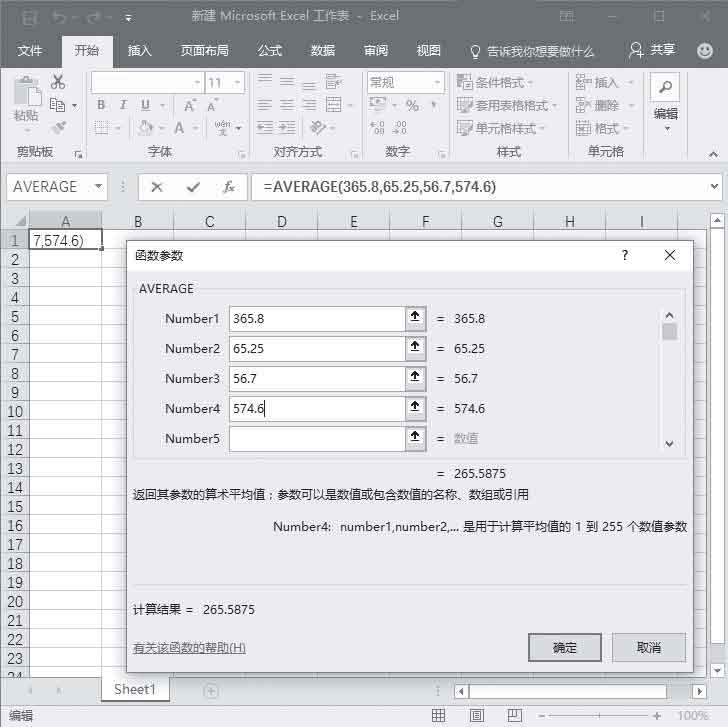Click the range selector icon for Number3
Viewport: 728px width, 727px height.
[416, 379]
